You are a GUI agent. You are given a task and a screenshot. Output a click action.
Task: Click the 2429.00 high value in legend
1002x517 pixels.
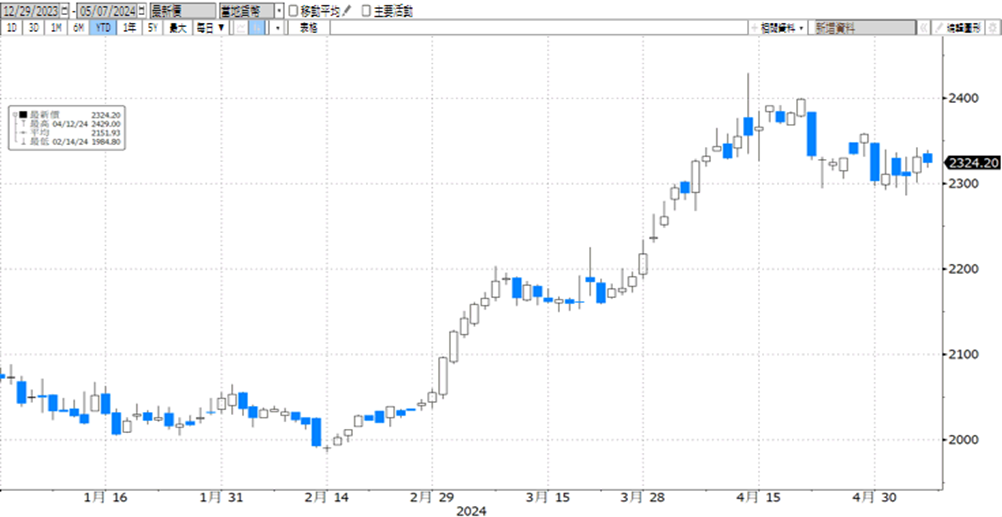[105, 124]
